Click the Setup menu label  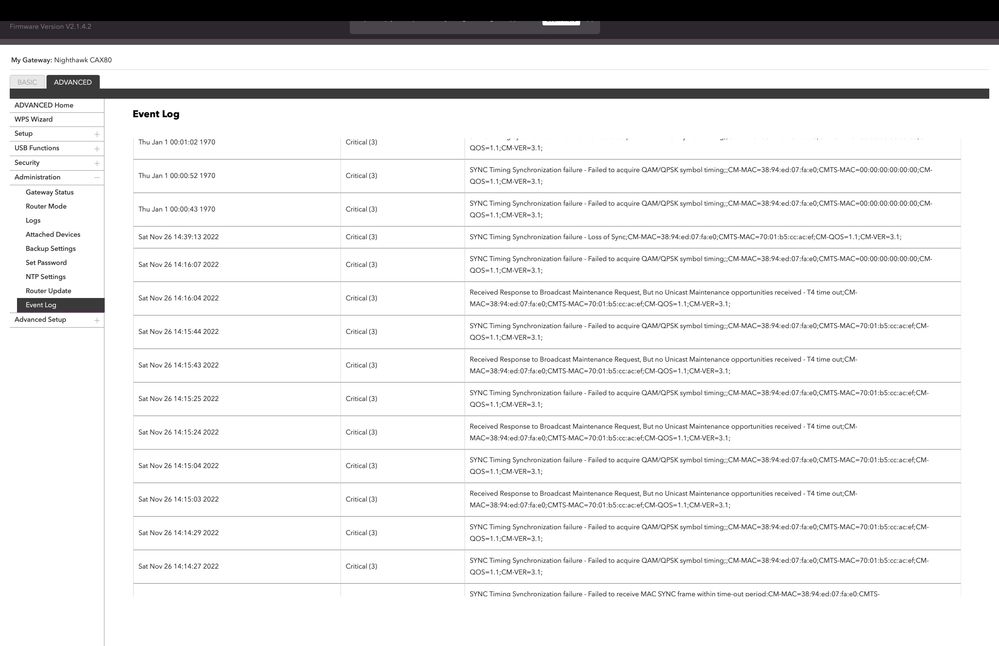pyautogui.click(x=24, y=134)
